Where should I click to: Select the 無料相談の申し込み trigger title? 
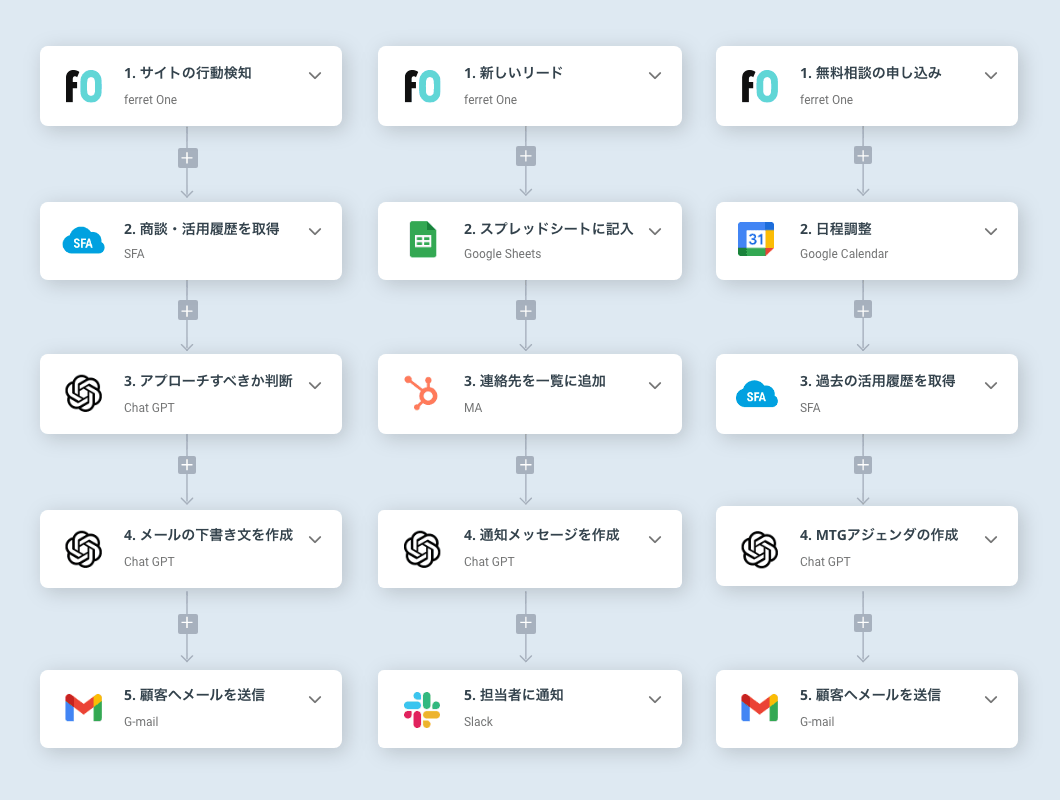pos(870,73)
